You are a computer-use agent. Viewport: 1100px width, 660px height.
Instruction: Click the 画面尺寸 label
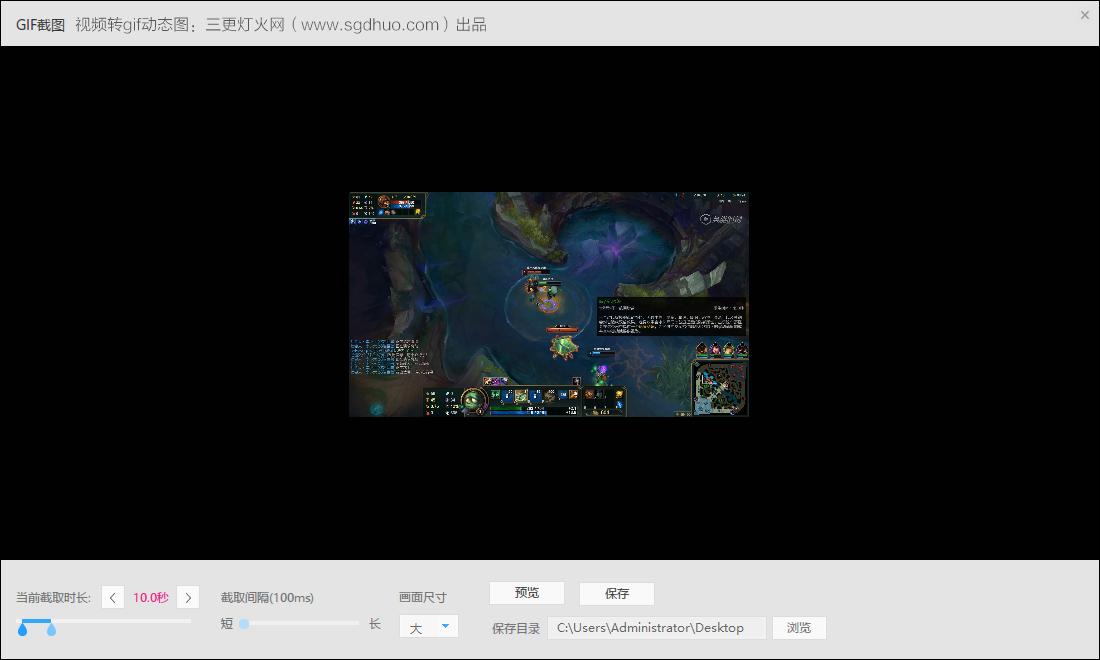coord(422,598)
